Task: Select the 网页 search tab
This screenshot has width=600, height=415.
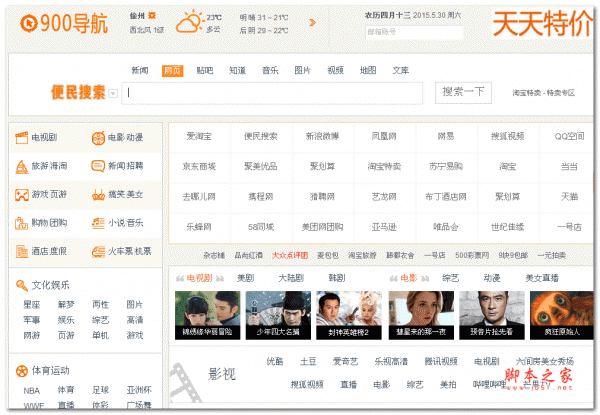Action: [172, 70]
